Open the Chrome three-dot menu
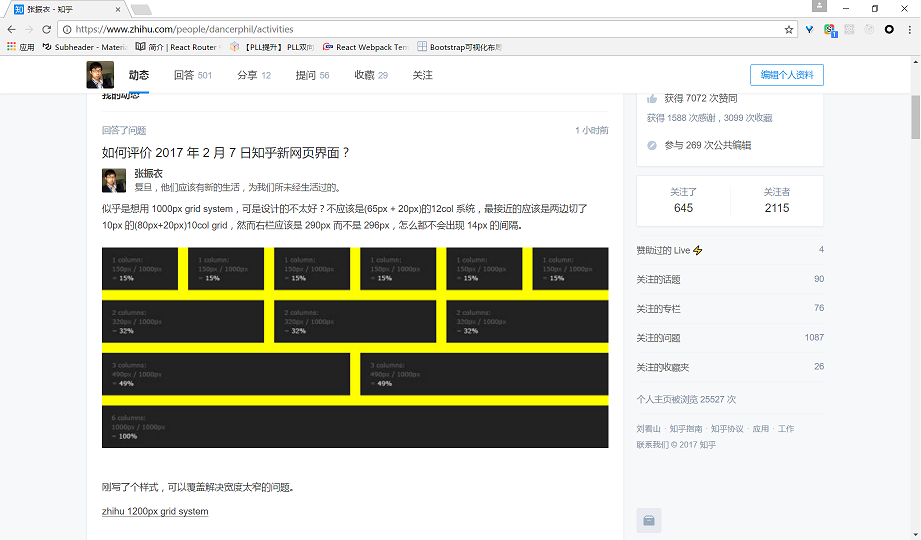921x540 pixels. coord(909,29)
